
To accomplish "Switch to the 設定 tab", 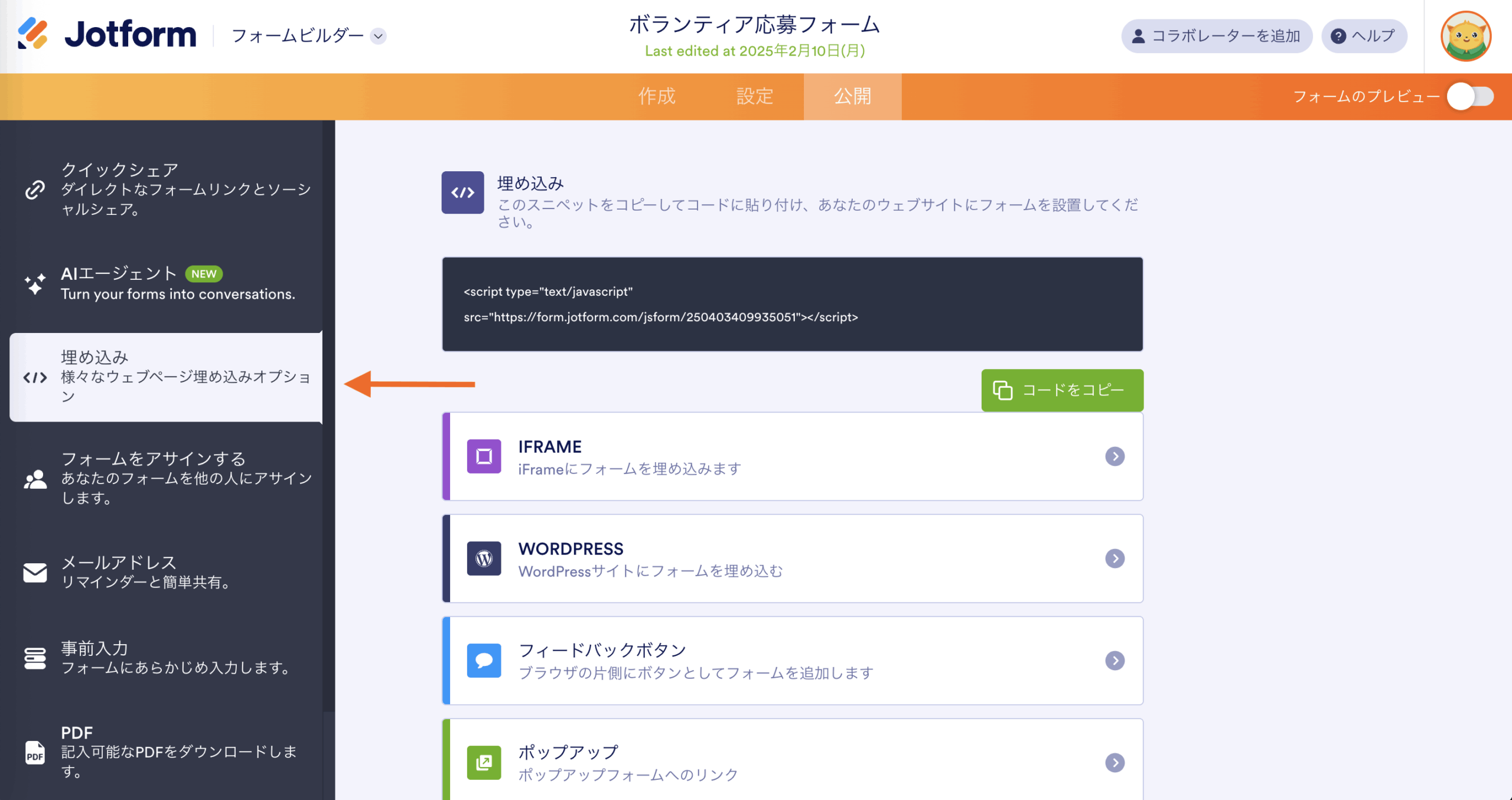I will coord(754,96).
